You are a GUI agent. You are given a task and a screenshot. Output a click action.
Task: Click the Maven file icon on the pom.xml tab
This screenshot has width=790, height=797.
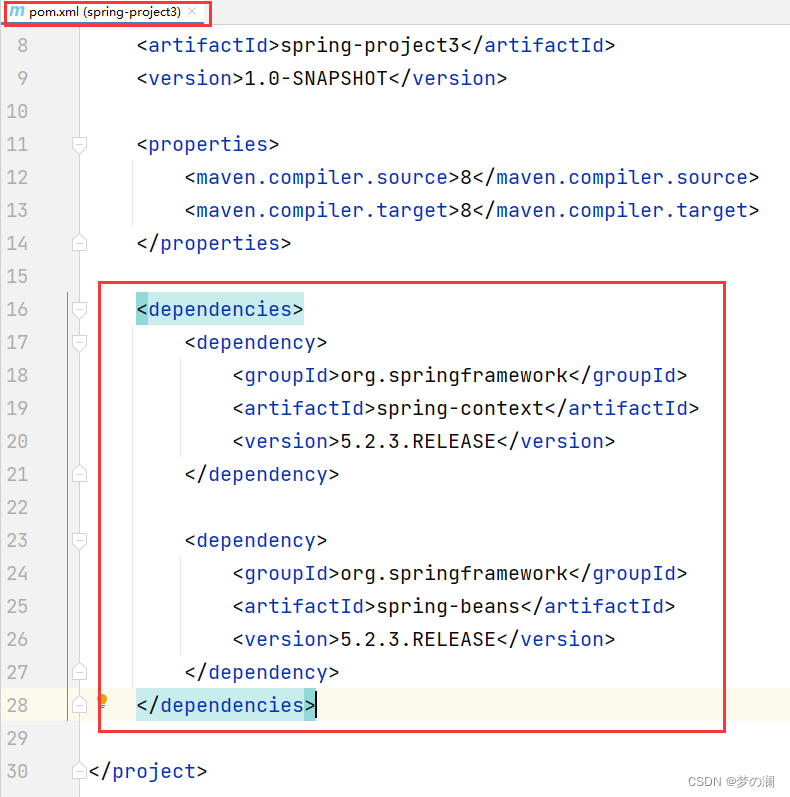17,11
